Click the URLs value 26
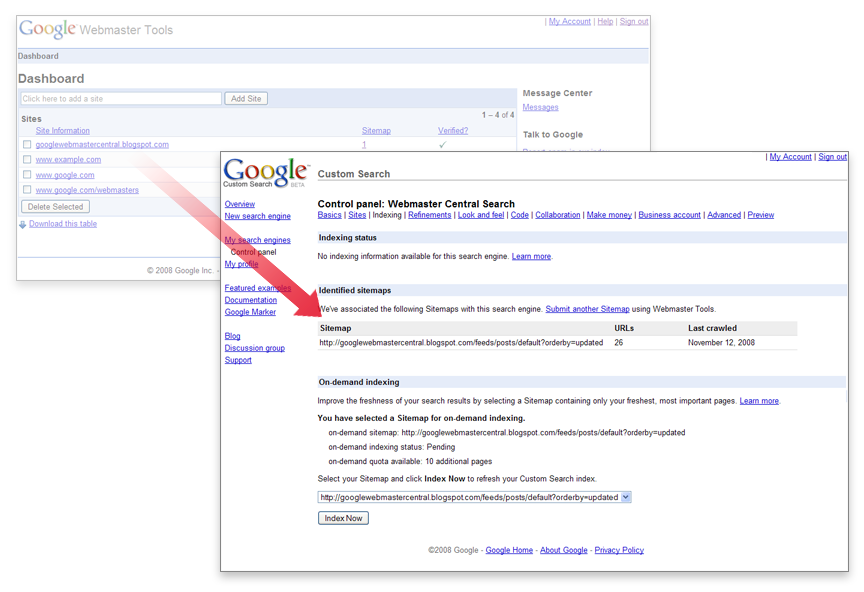 pos(619,343)
